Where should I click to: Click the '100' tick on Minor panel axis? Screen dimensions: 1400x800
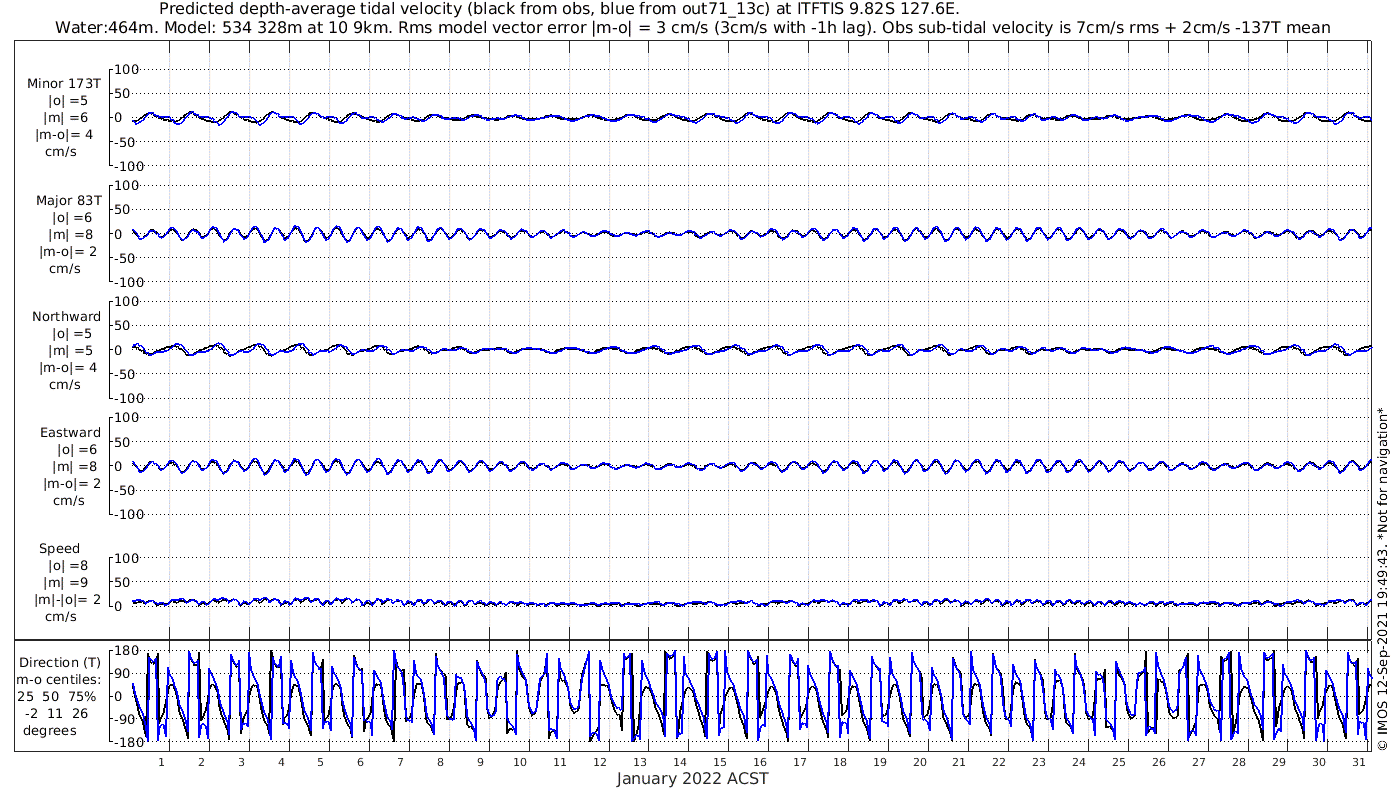[127, 69]
